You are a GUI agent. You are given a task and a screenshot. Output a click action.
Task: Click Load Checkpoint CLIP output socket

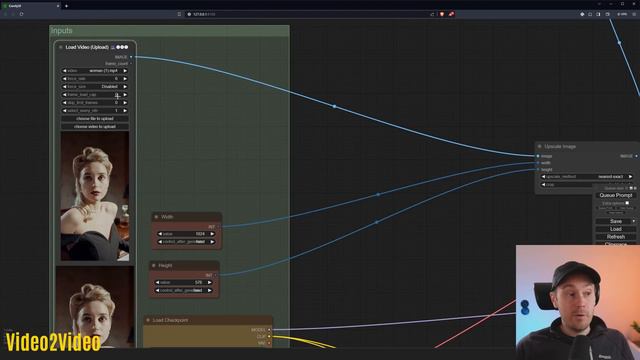269,336
